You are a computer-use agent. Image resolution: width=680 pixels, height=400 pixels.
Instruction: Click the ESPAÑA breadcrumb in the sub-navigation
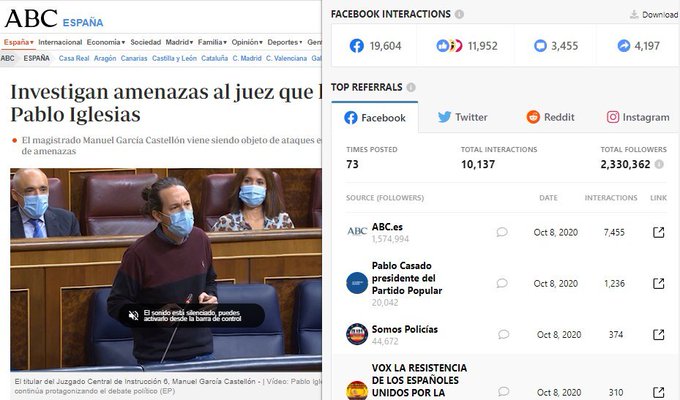pos(36,58)
